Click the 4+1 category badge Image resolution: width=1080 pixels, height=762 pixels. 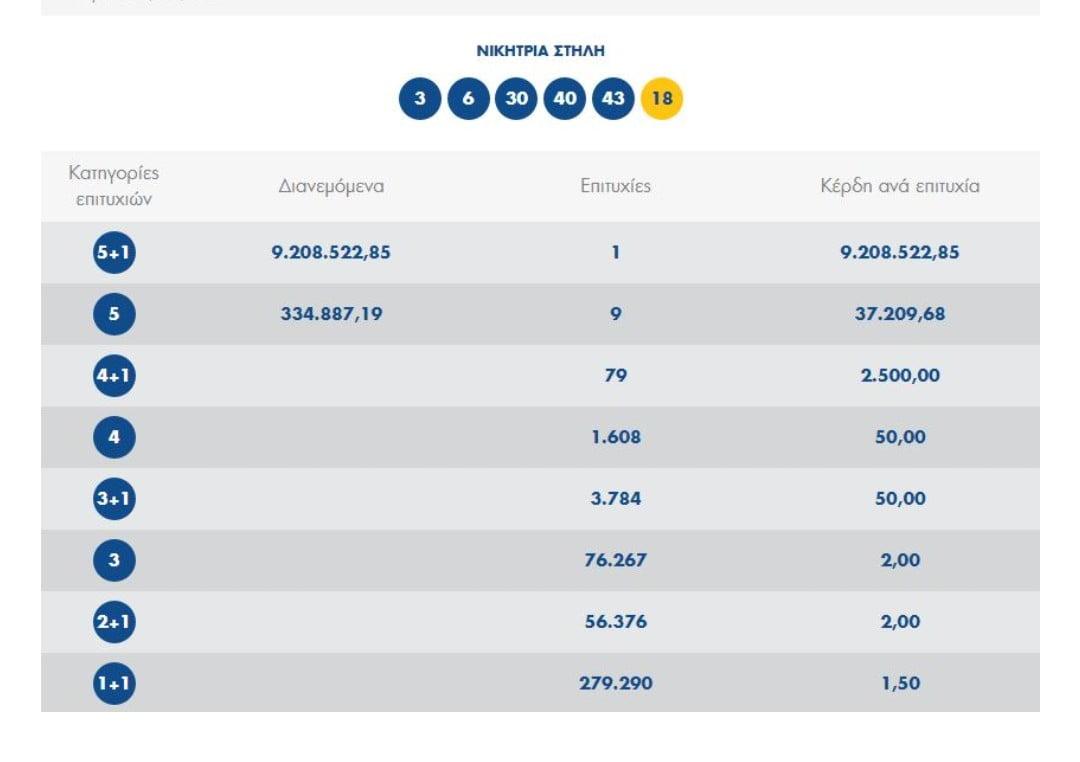(114, 376)
